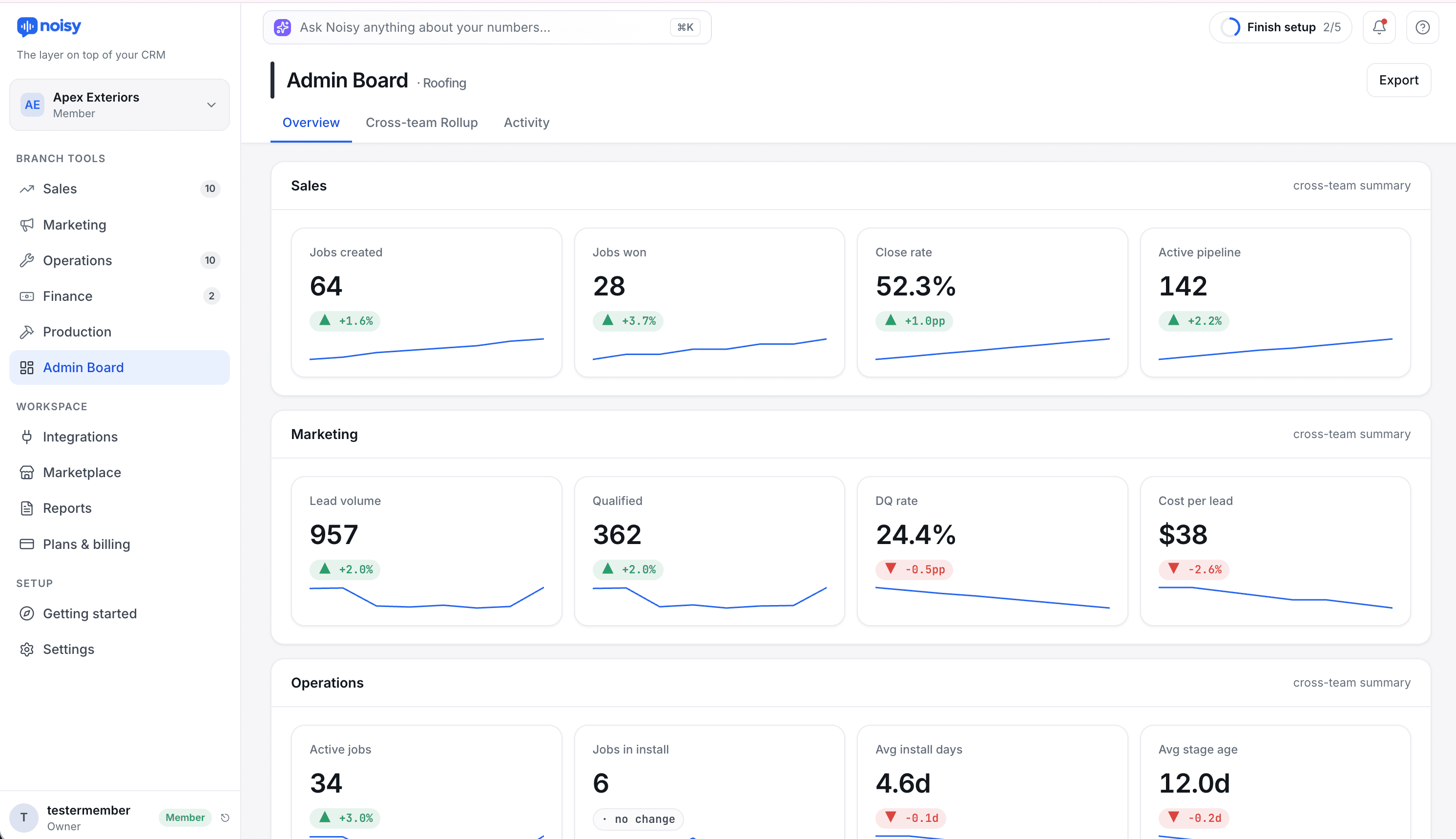
Task: Open the Avg install days card
Action: point(992,782)
